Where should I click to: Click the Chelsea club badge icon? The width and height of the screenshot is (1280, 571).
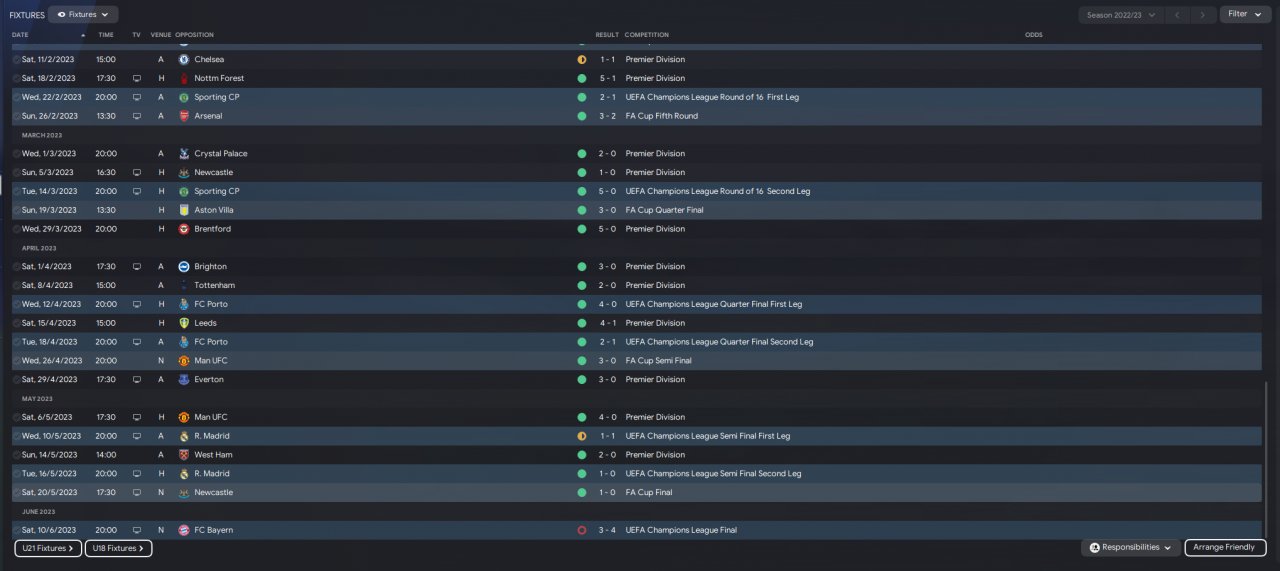pyautogui.click(x=184, y=59)
